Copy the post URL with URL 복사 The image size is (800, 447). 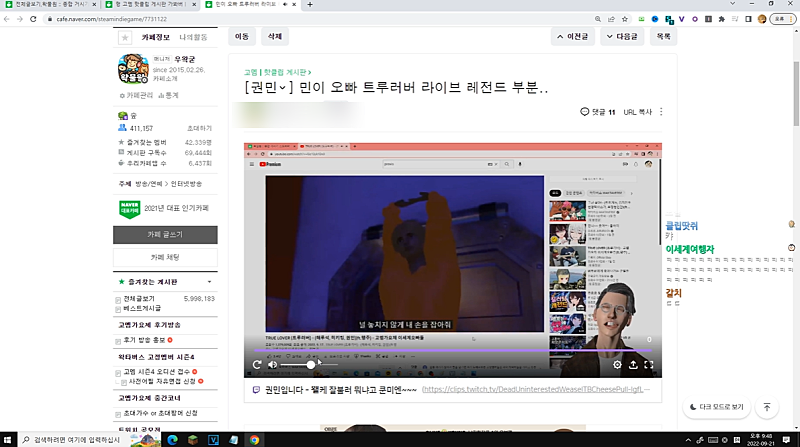[x=637, y=112]
